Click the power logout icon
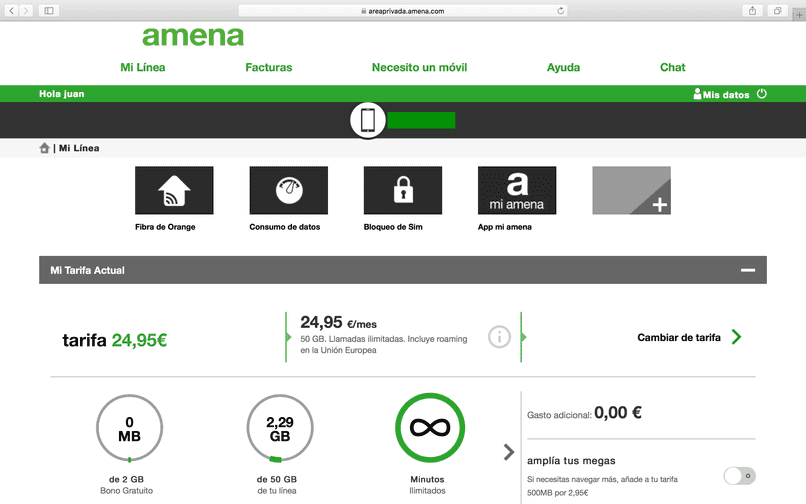Viewport: 806px width, 504px height. pyautogui.click(x=762, y=94)
